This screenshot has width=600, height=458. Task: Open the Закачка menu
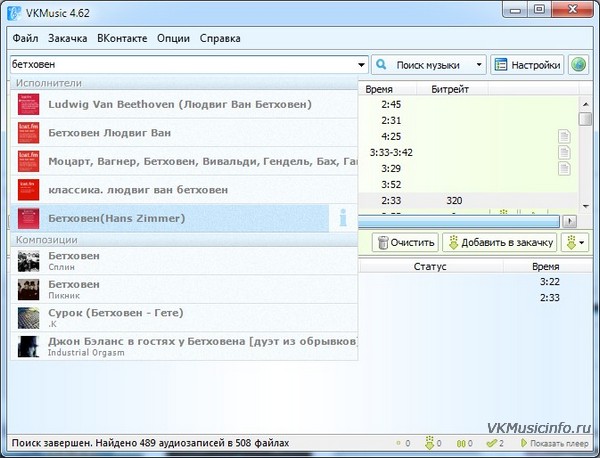(67, 39)
